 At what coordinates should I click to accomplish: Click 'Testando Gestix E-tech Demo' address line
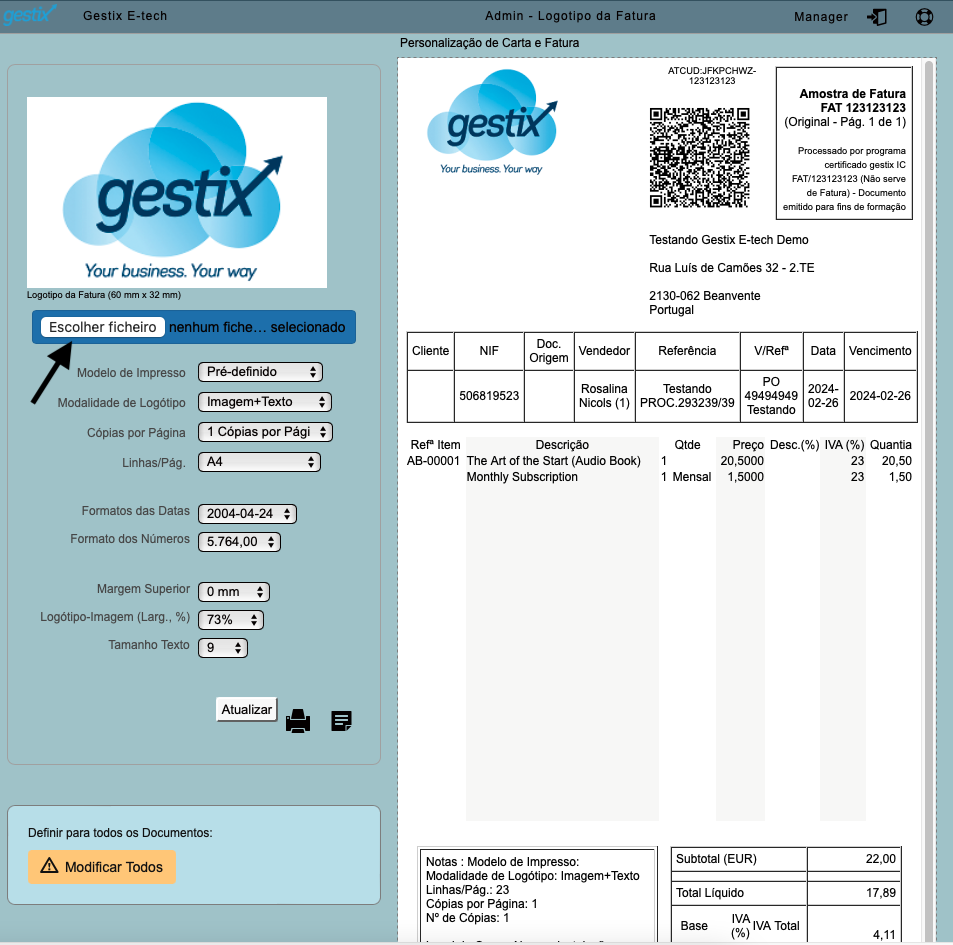(729, 239)
